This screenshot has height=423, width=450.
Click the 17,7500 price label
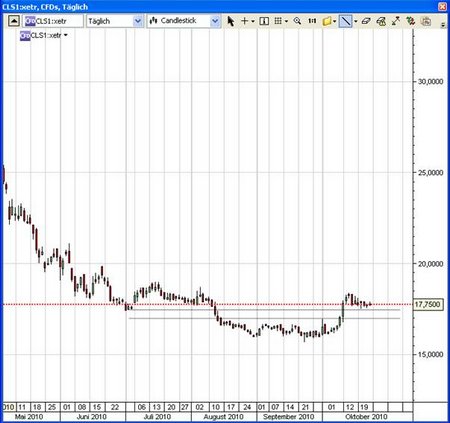coord(428,304)
